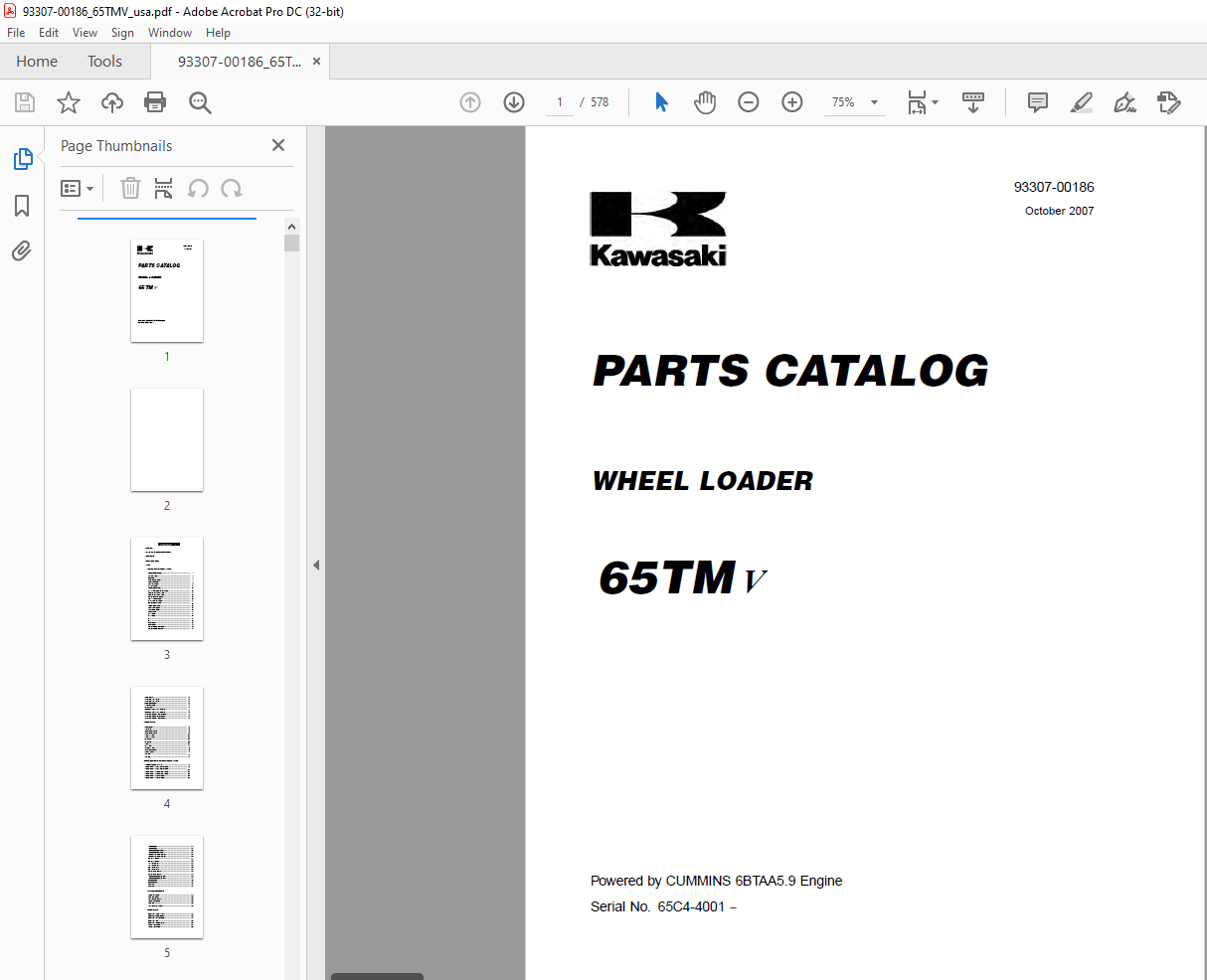Select page 3 thumbnail

pos(167,589)
